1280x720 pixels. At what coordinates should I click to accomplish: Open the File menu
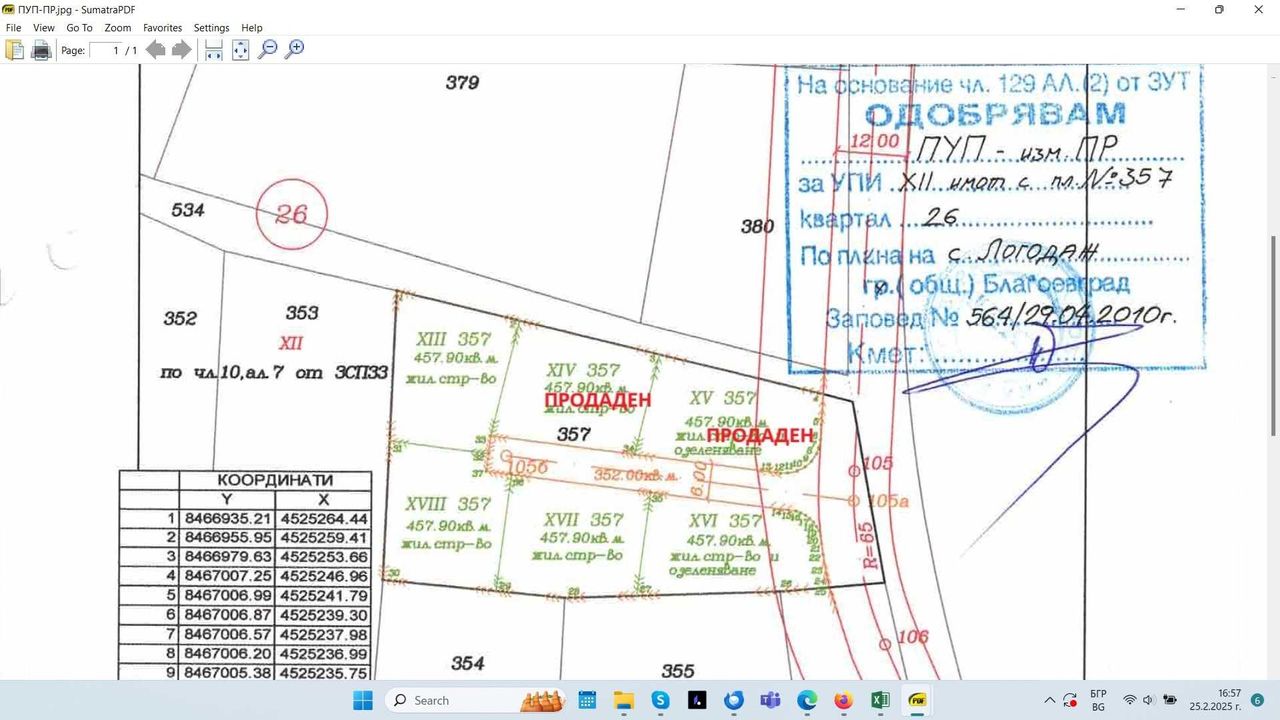tap(14, 28)
